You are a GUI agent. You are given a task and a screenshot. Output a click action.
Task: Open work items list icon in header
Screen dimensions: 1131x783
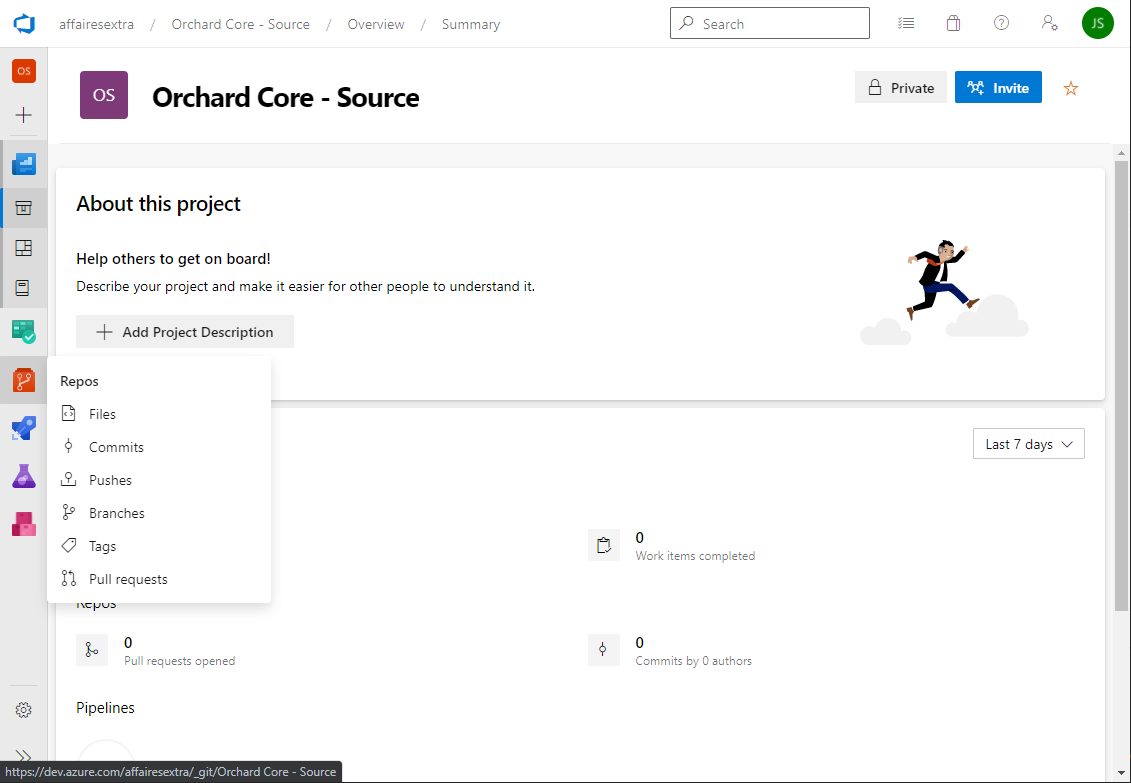tap(906, 24)
